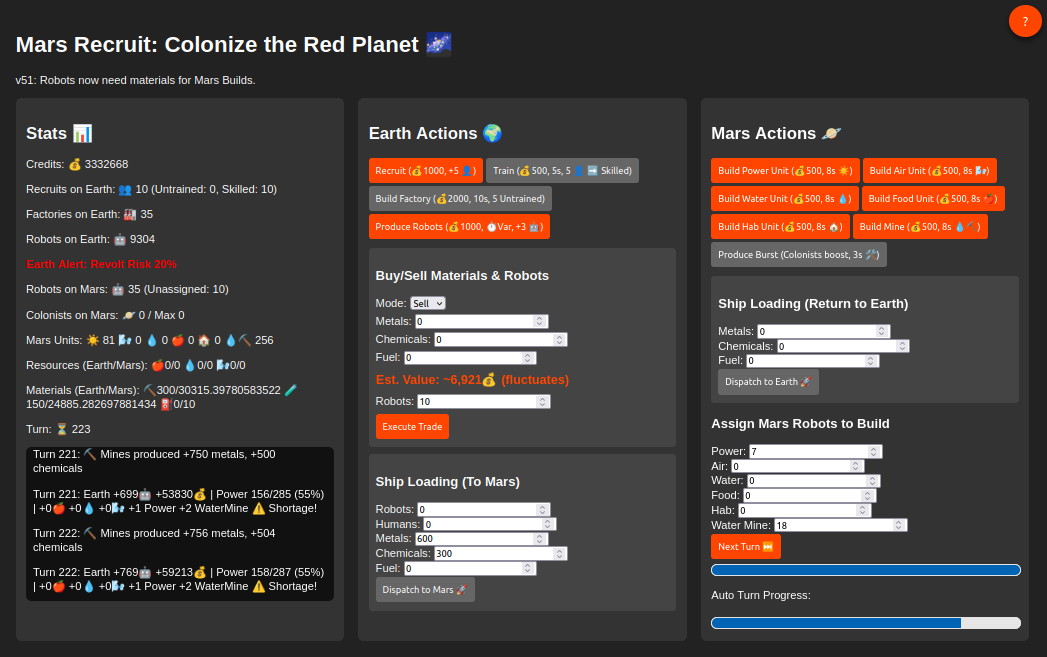The height and width of the screenshot is (657, 1047).
Task: Click the Produce Burst battery action
Action: 798,253
